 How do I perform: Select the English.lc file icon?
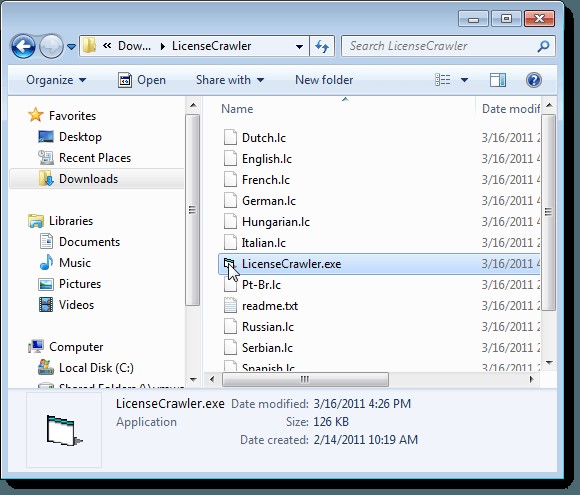tap(230, 159)
